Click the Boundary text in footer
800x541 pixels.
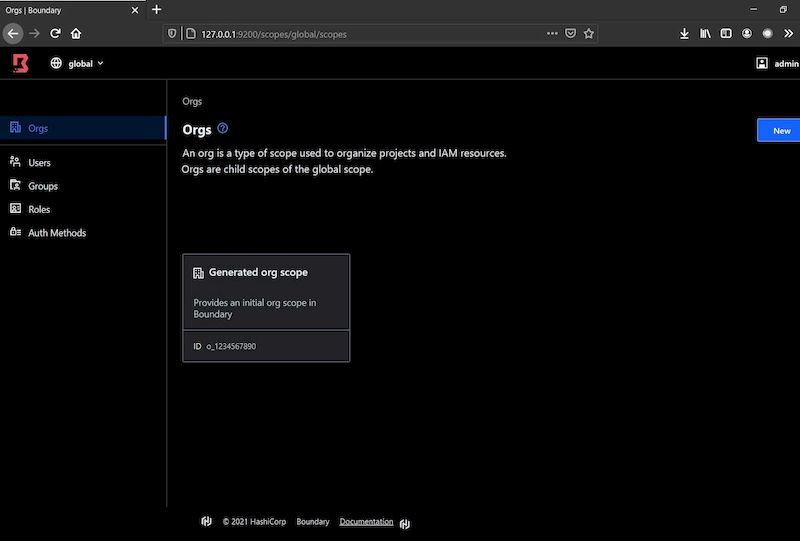pyautogui.click(x=313, y=522)
